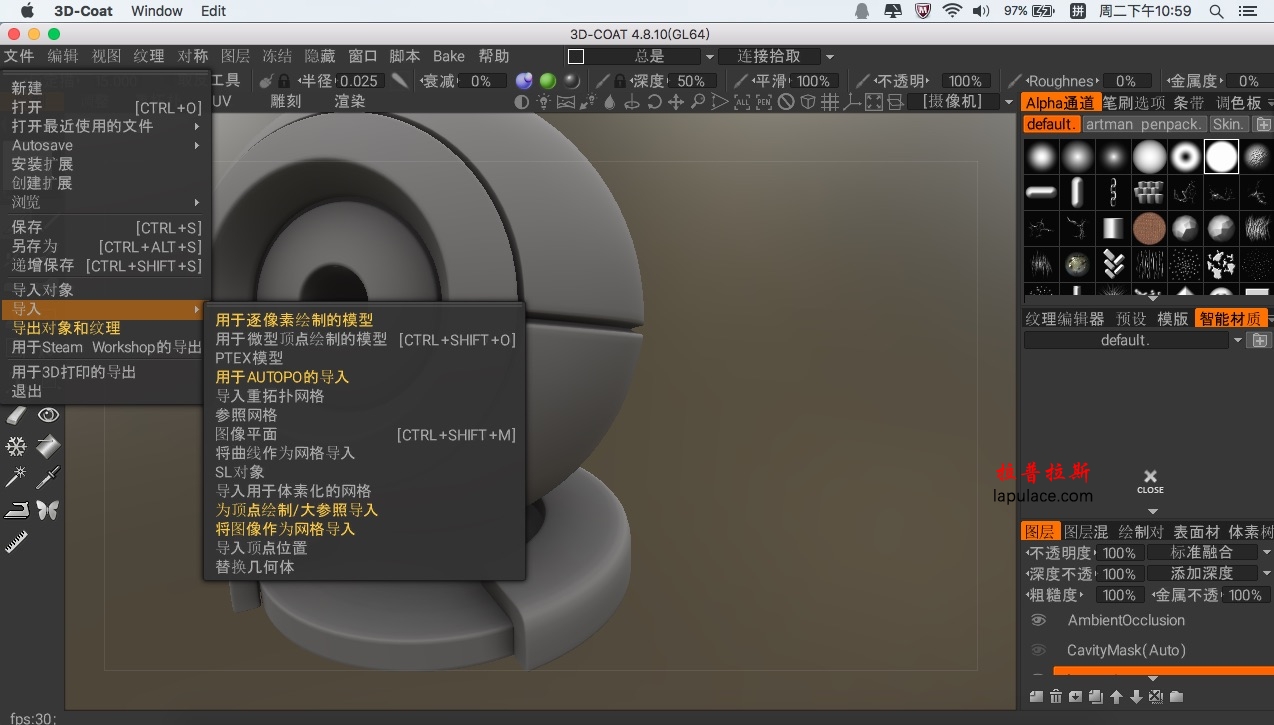Click the 渲染 room button

[x=350, y=102]
